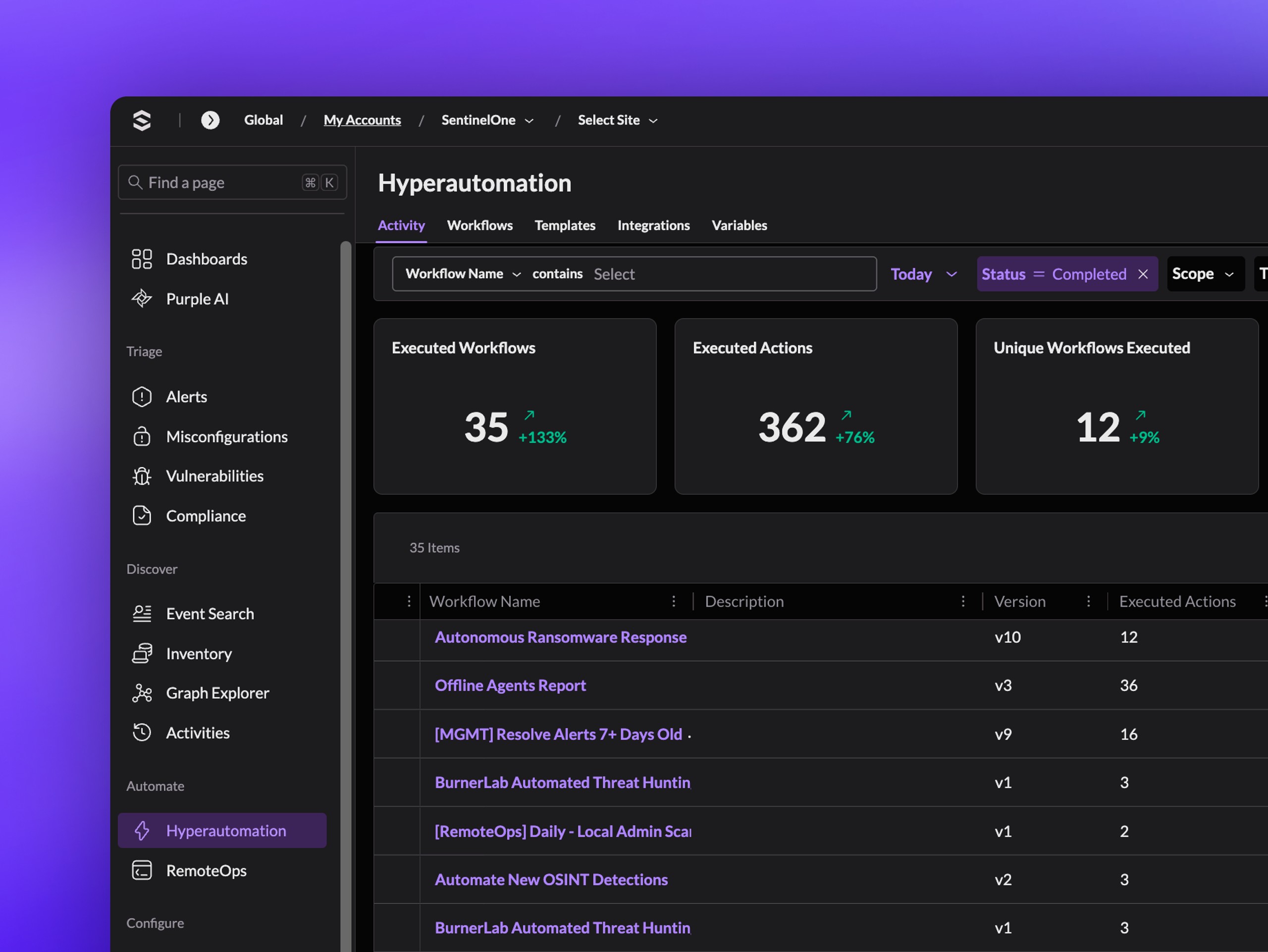Switch to the Workflows tab
Image resolution: width=1268 pixels, height=952 pixels.
[480, 225]
